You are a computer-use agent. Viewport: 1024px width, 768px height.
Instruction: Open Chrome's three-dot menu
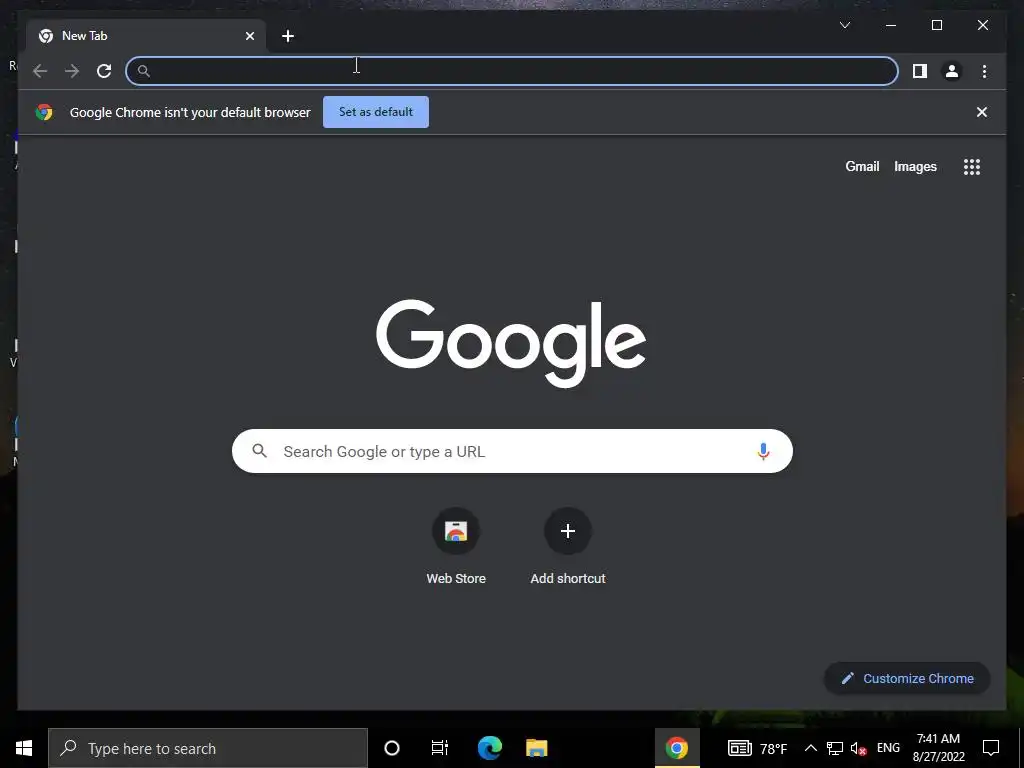(x=984, y=71)
